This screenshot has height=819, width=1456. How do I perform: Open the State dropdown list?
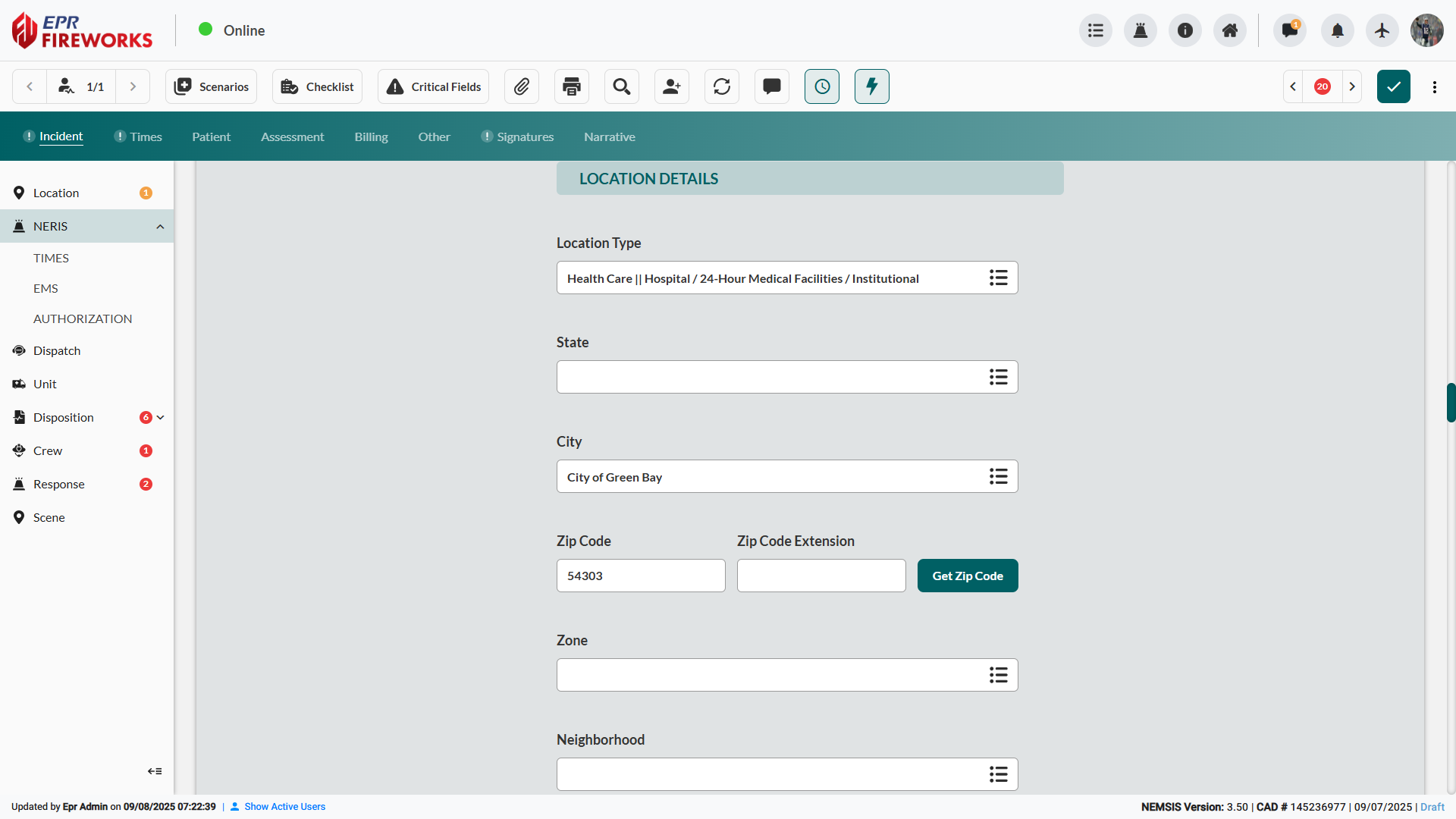[x=998, y=377]
